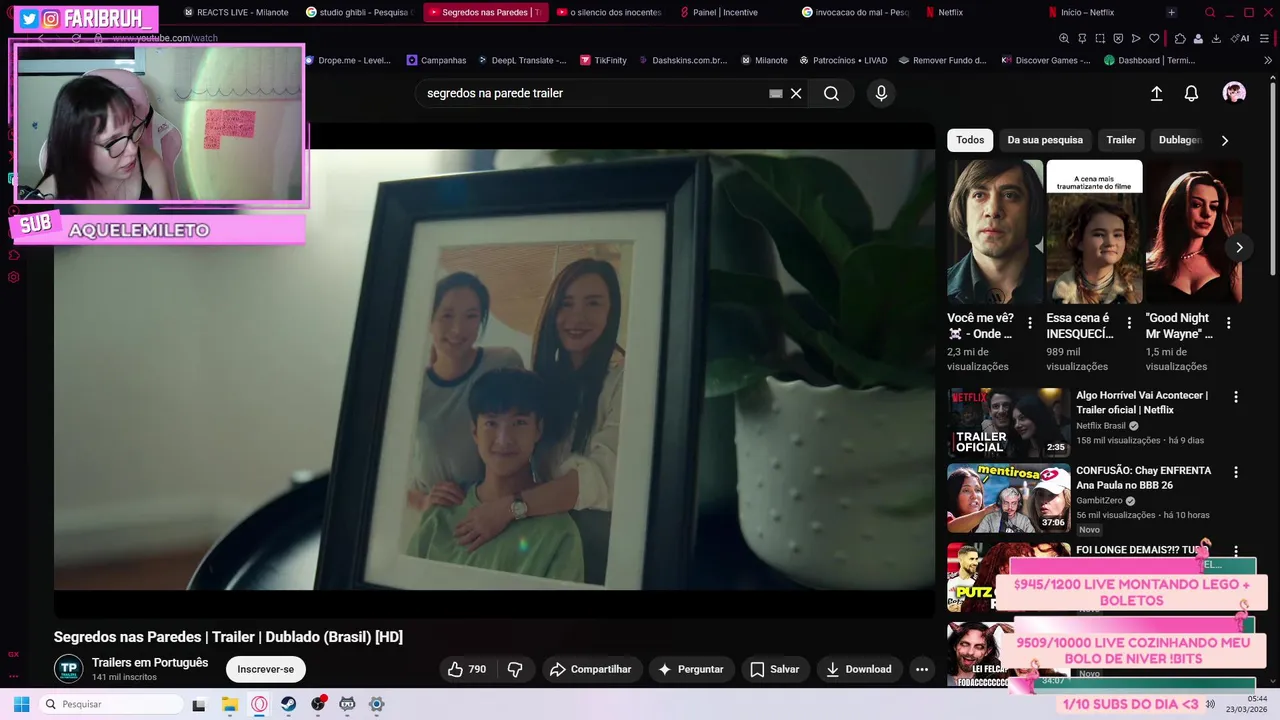
Task: Switch to 'REACTS LIVE - Milanote' tab
Action: 236,13
